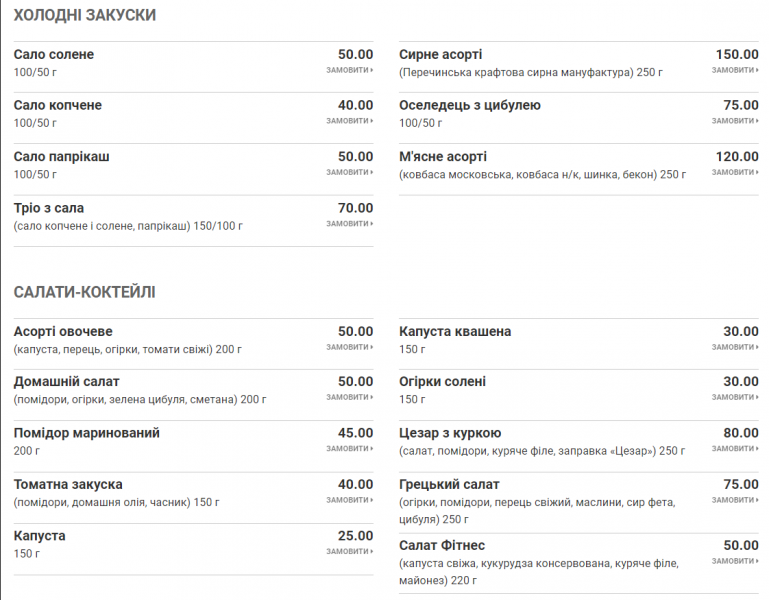Viewport: 769px width, 600px height.
Task: Order Огірки солені
Action: click(734, 398)
